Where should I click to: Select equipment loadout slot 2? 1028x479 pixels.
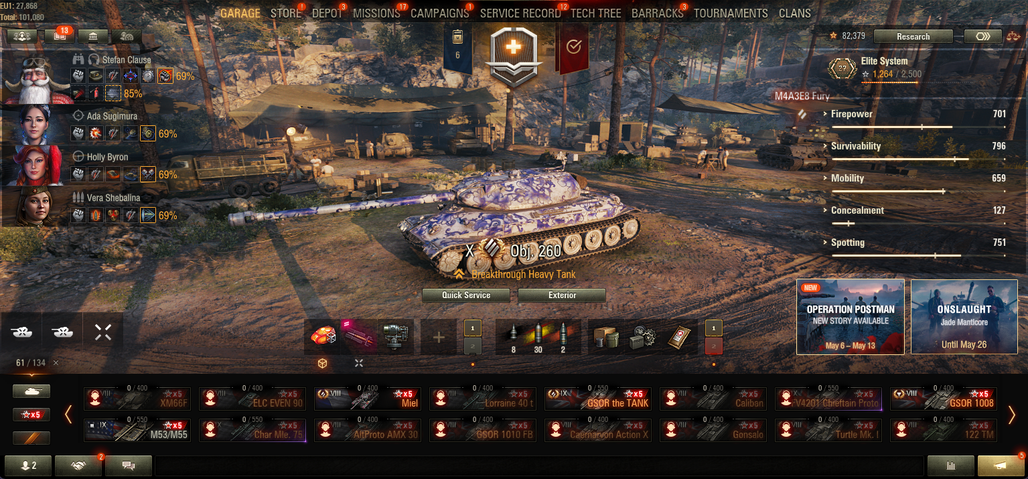point(473,347)
